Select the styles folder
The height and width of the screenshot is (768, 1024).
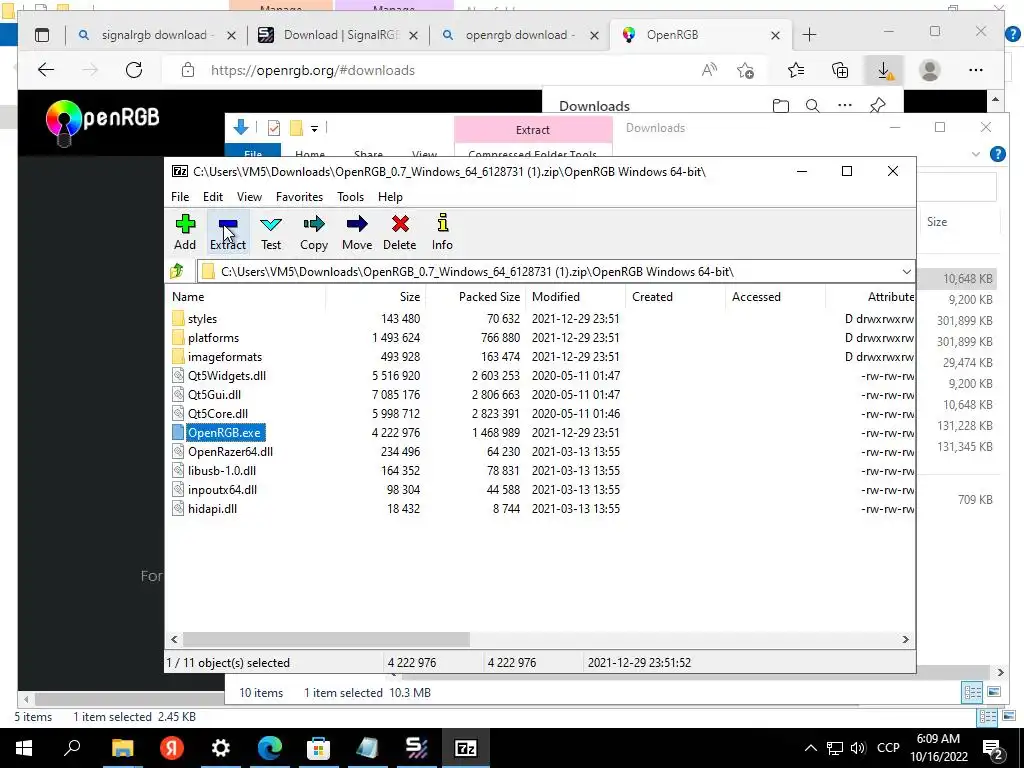tap(202, 319)
